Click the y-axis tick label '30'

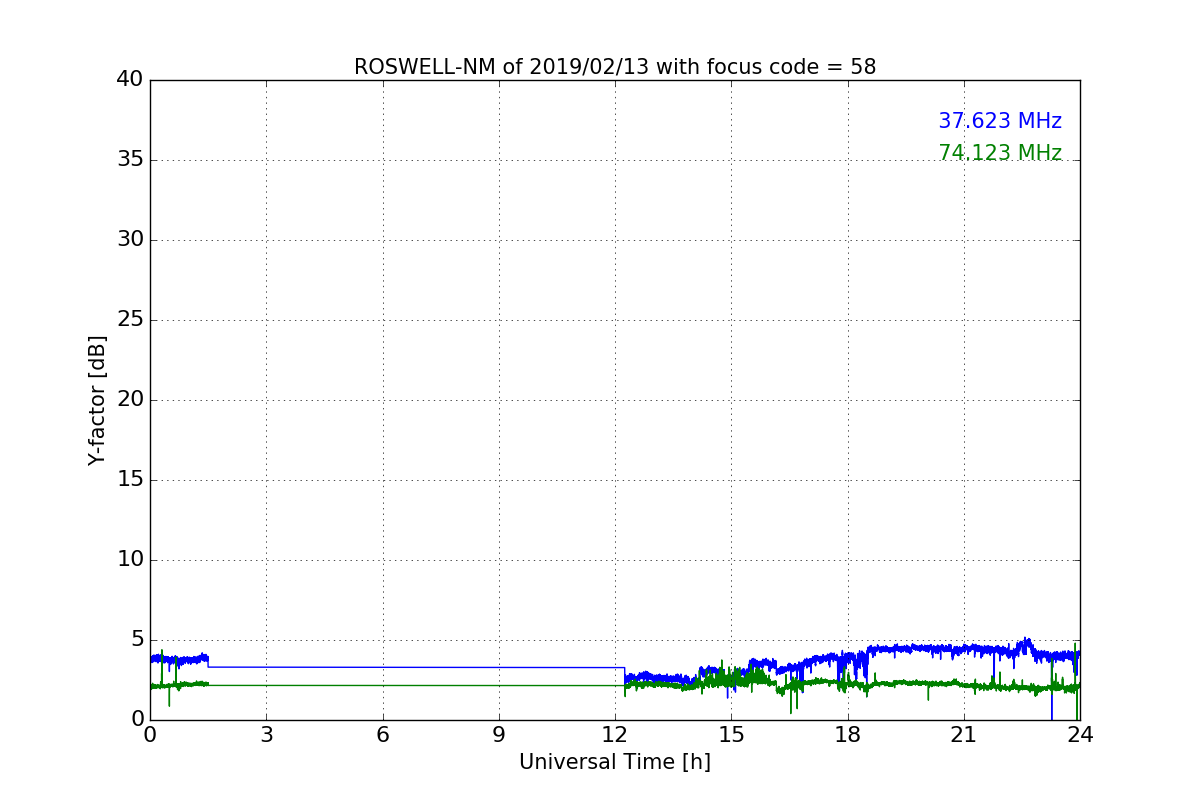pyautogui.click(x=130, y=239)
